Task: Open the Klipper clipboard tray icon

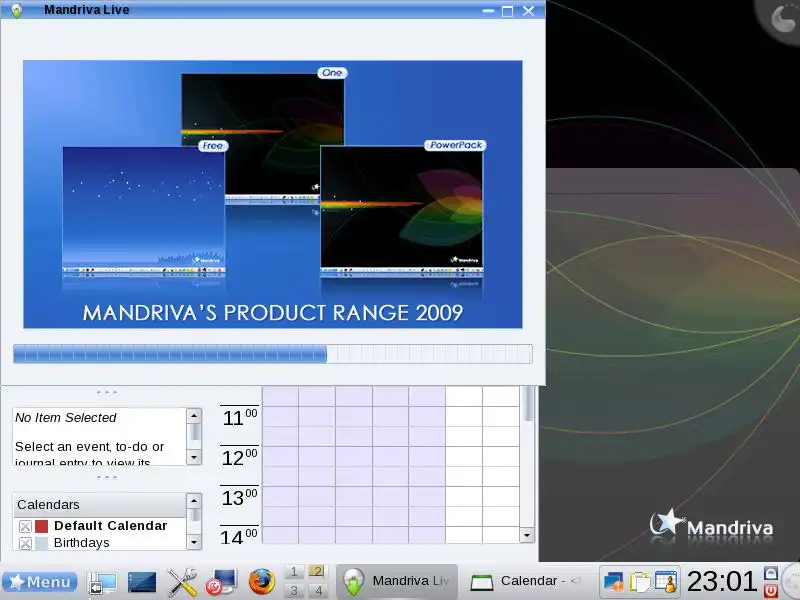Action: point(639,582)
